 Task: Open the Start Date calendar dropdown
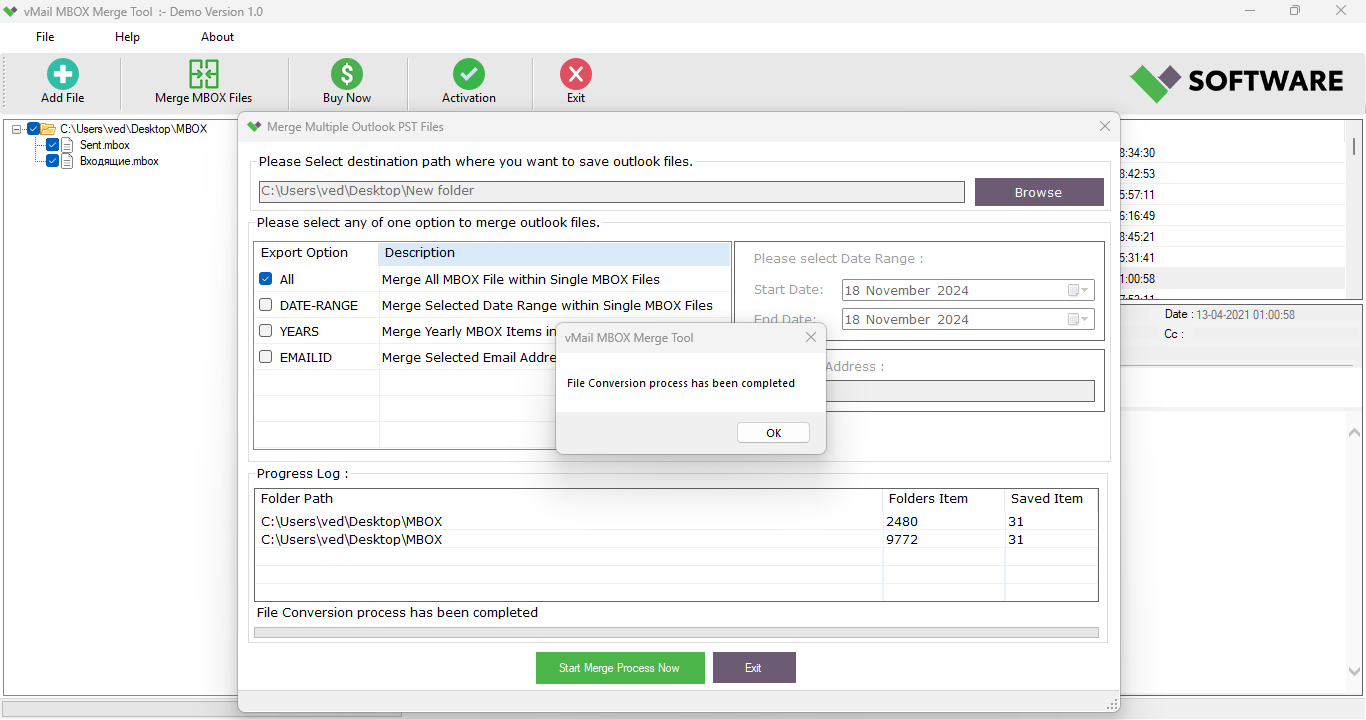click(x=1078, y=291)
